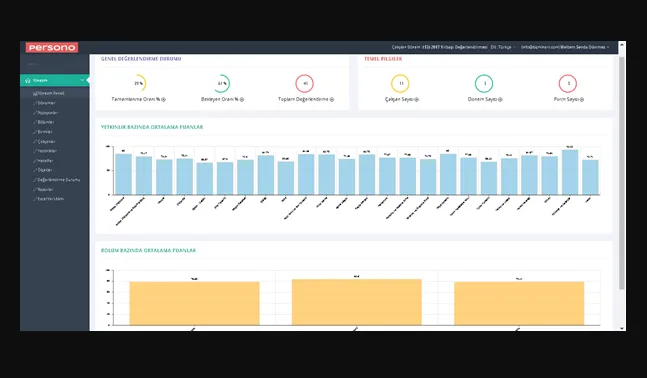
Task: Click the Toplam Değerlendirme red circle
Action: click(x=305, y=83)
